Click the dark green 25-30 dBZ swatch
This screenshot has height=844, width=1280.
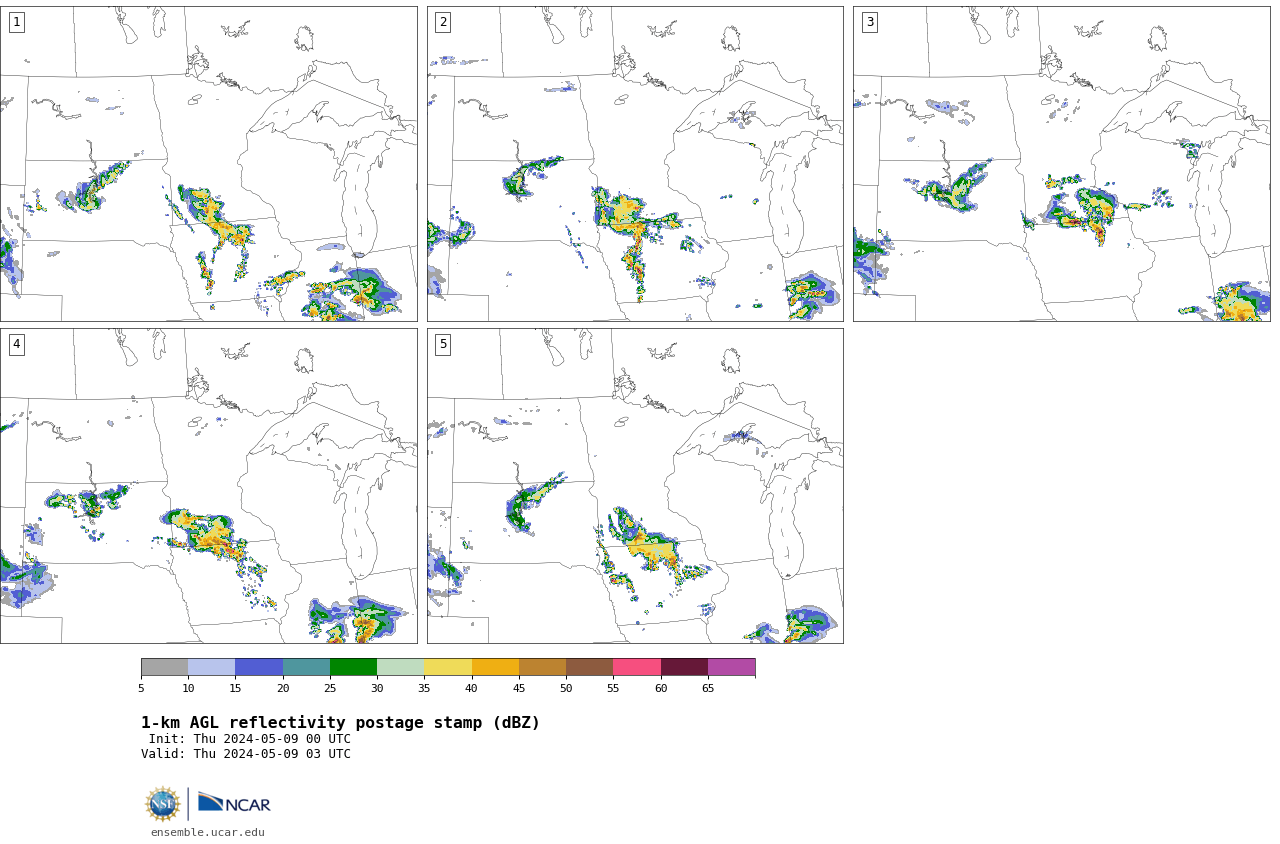point(353,667)
